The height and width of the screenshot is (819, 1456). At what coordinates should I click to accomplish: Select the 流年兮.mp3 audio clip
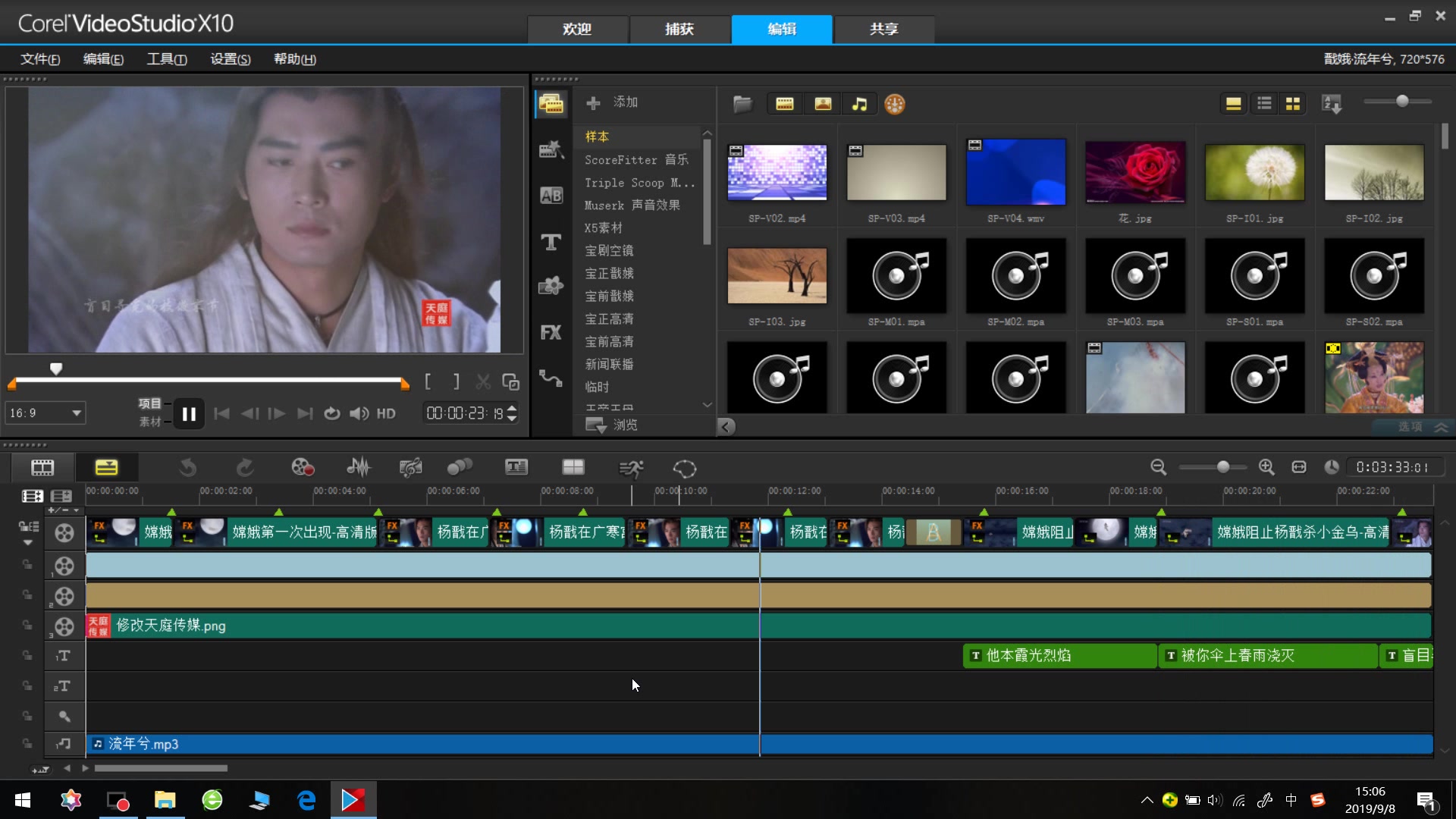point(759,744)
